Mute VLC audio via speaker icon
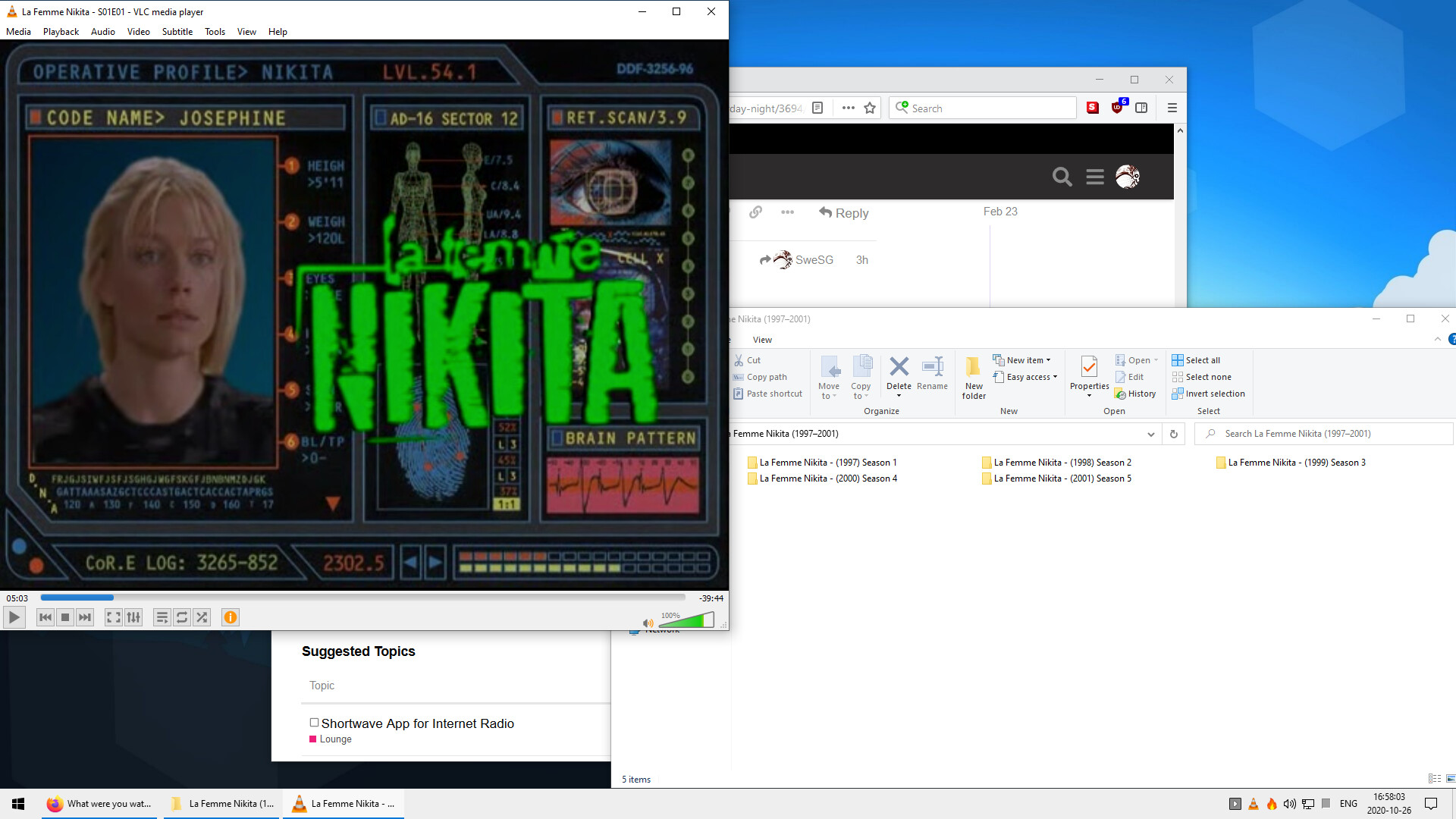 tap(648, 623)
